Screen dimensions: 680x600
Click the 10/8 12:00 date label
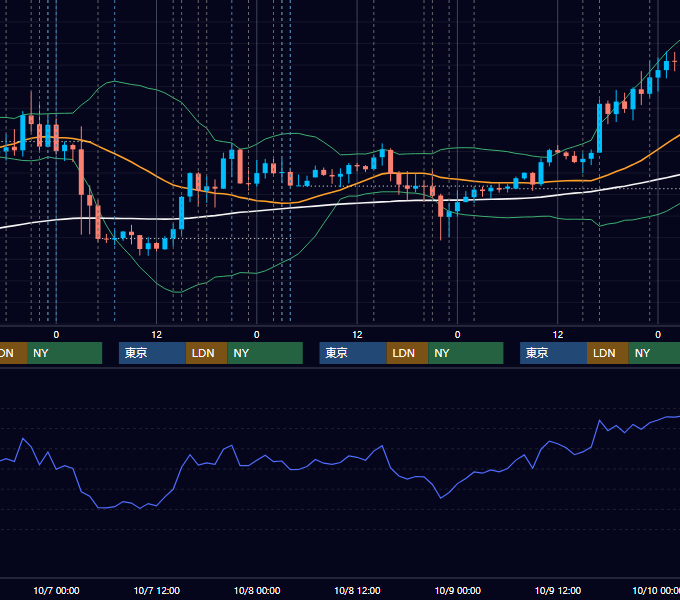[x=357, y=590]
